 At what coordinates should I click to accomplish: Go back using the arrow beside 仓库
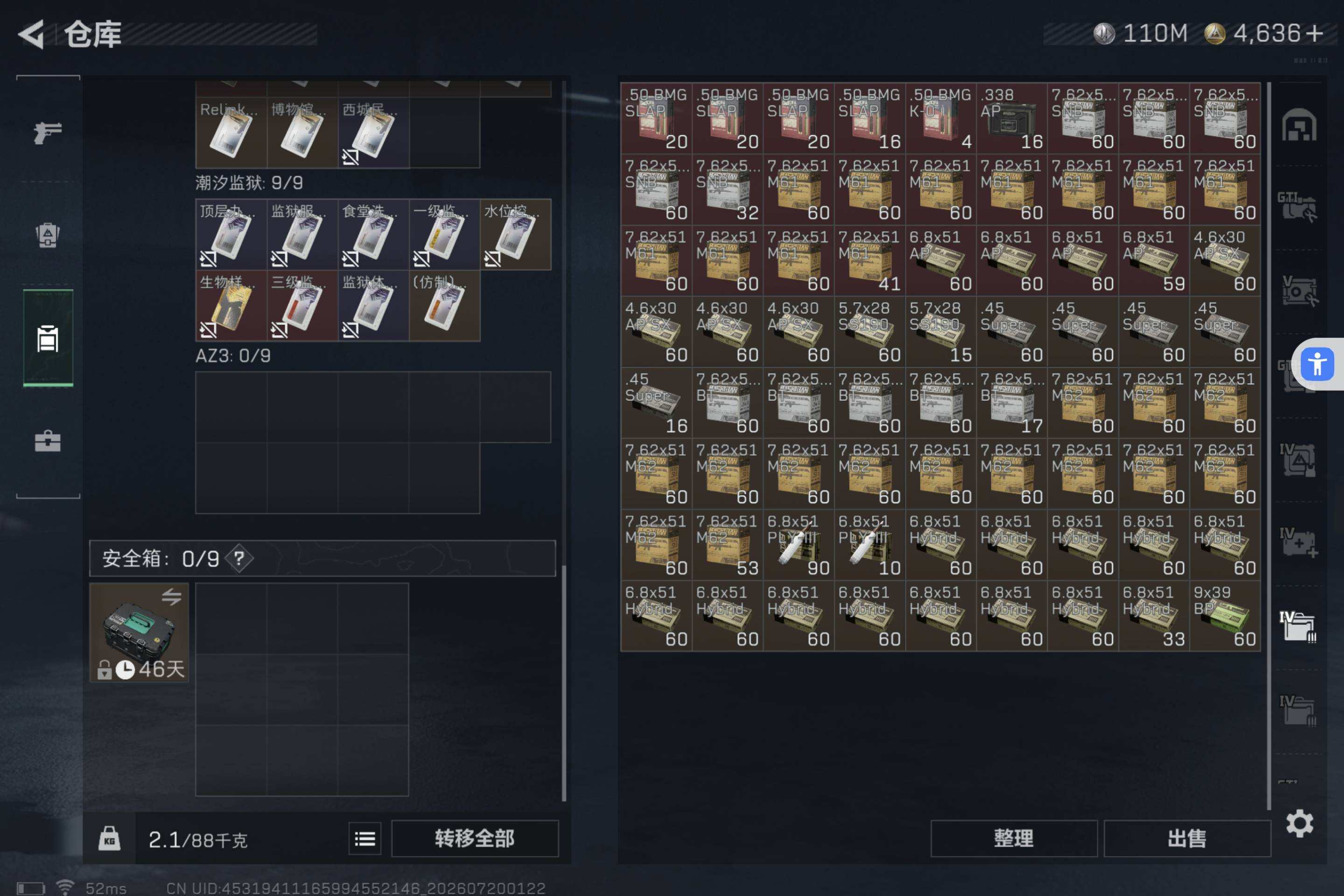pyautogui.click(x=31, y=34)
